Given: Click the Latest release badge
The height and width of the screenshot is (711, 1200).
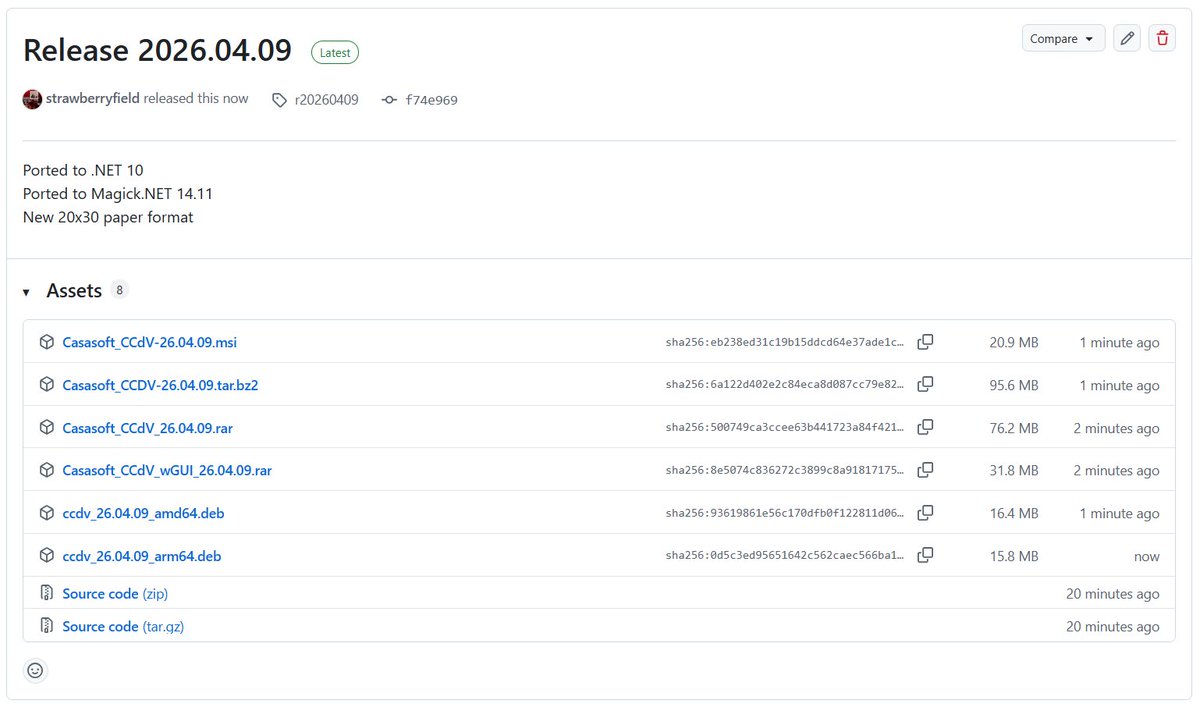Looking at the screenshot, I should coord(335,53).
